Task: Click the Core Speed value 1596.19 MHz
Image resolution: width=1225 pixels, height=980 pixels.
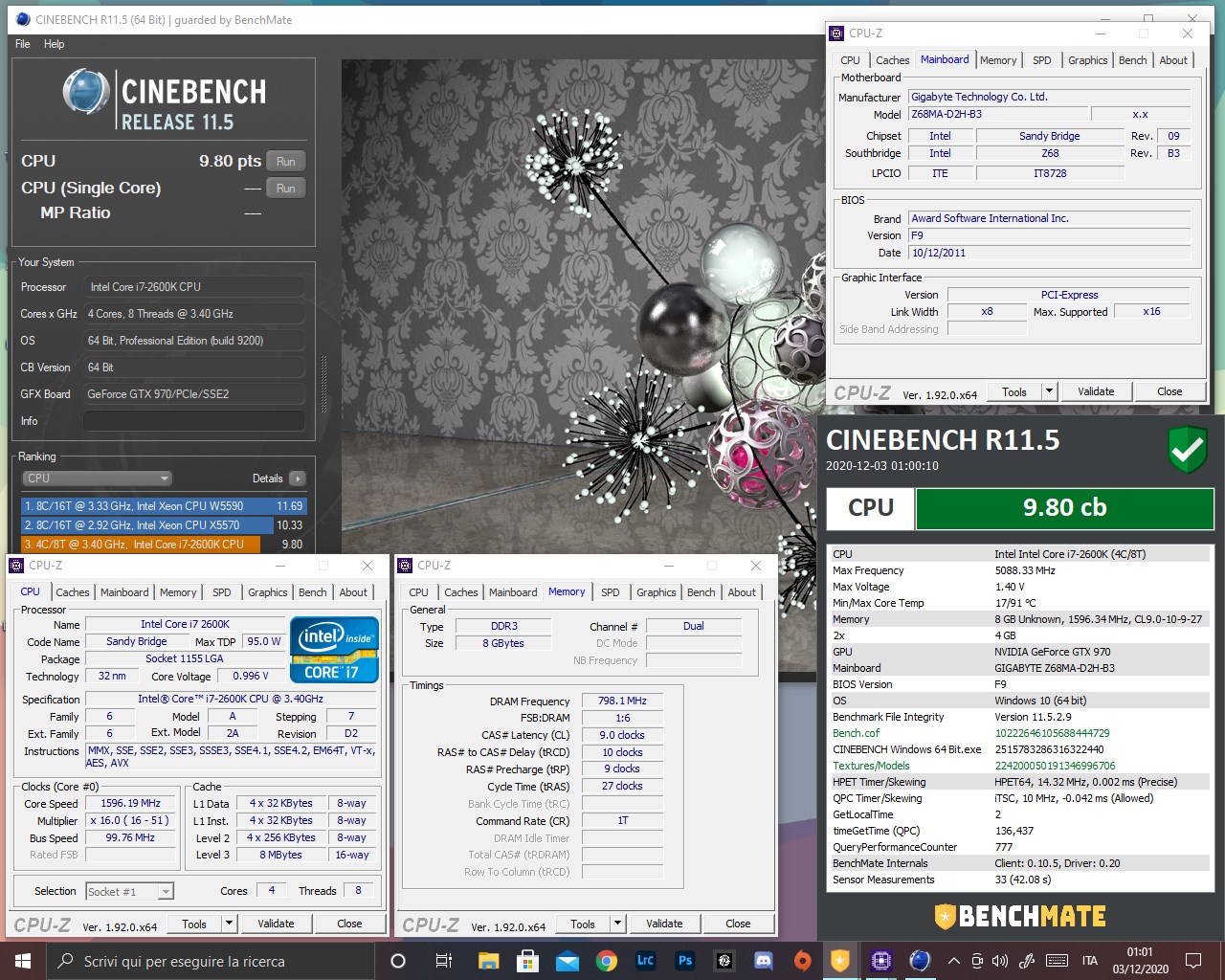Action: [x=131, y=803]
